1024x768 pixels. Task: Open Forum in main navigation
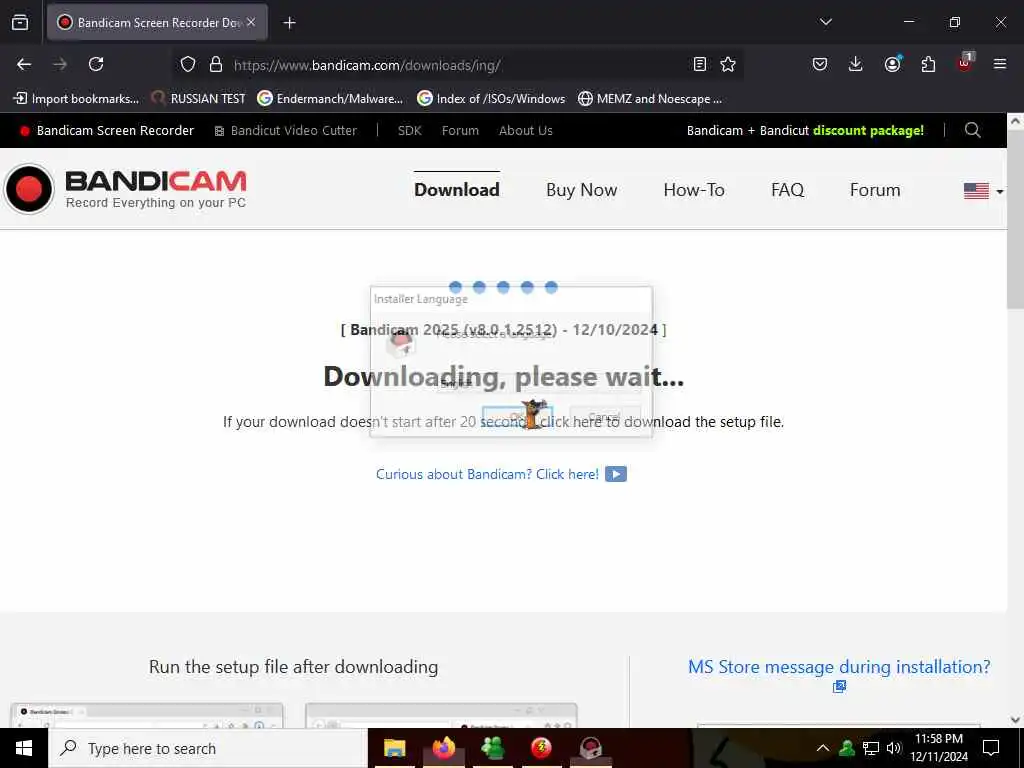click(874, 189)
